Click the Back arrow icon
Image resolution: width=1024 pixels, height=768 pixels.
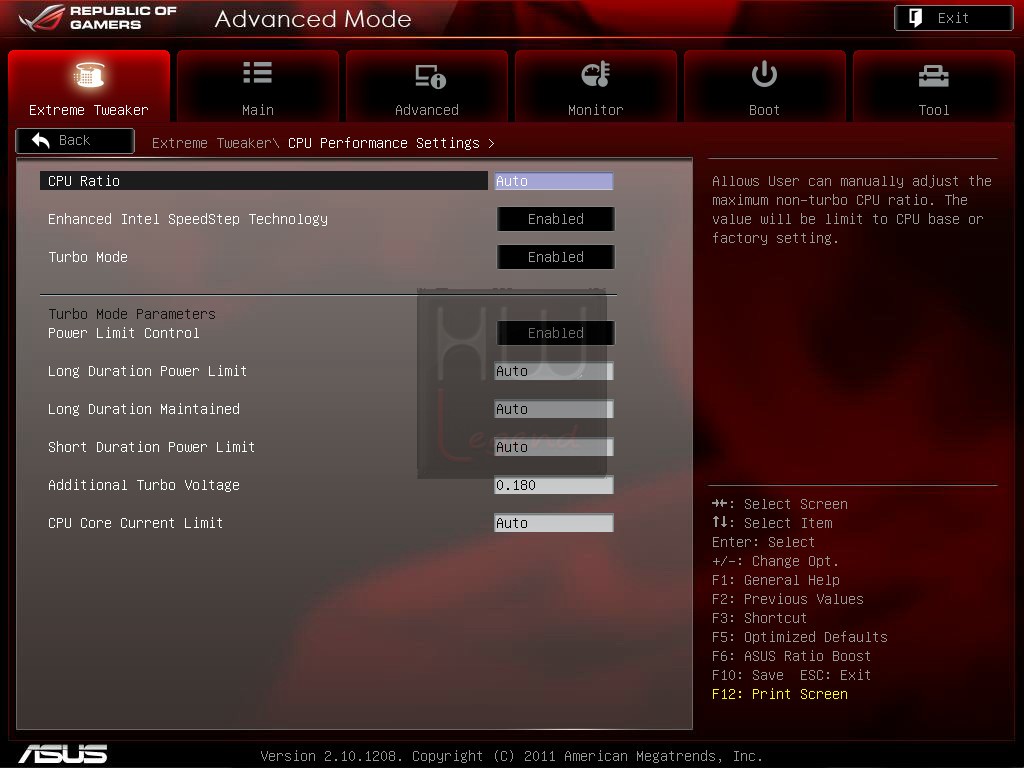pyautogui.click(x=40, y=140)
